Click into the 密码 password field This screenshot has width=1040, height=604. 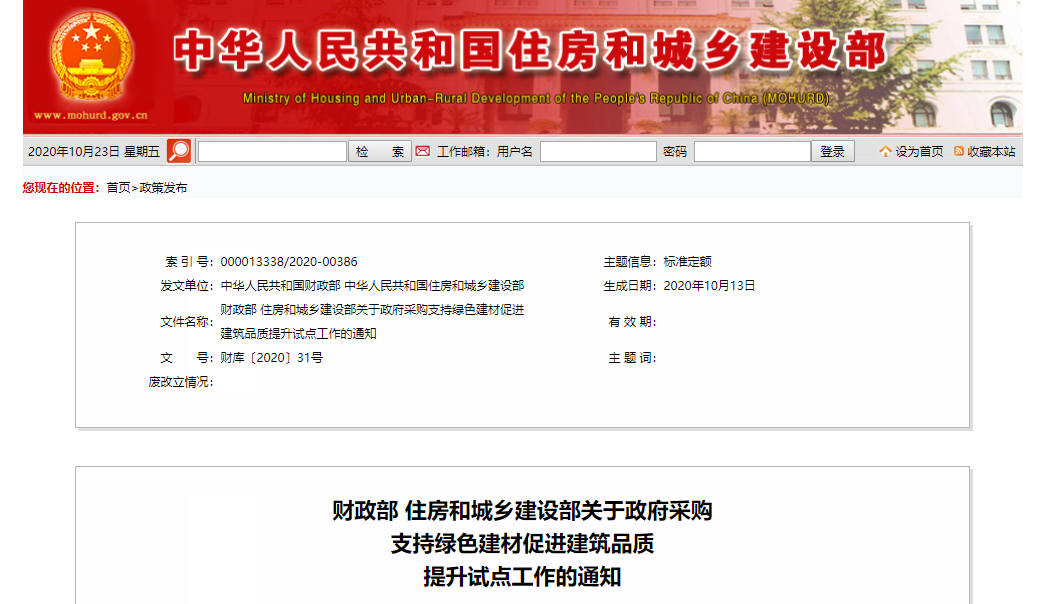click(x=752, y=151)
